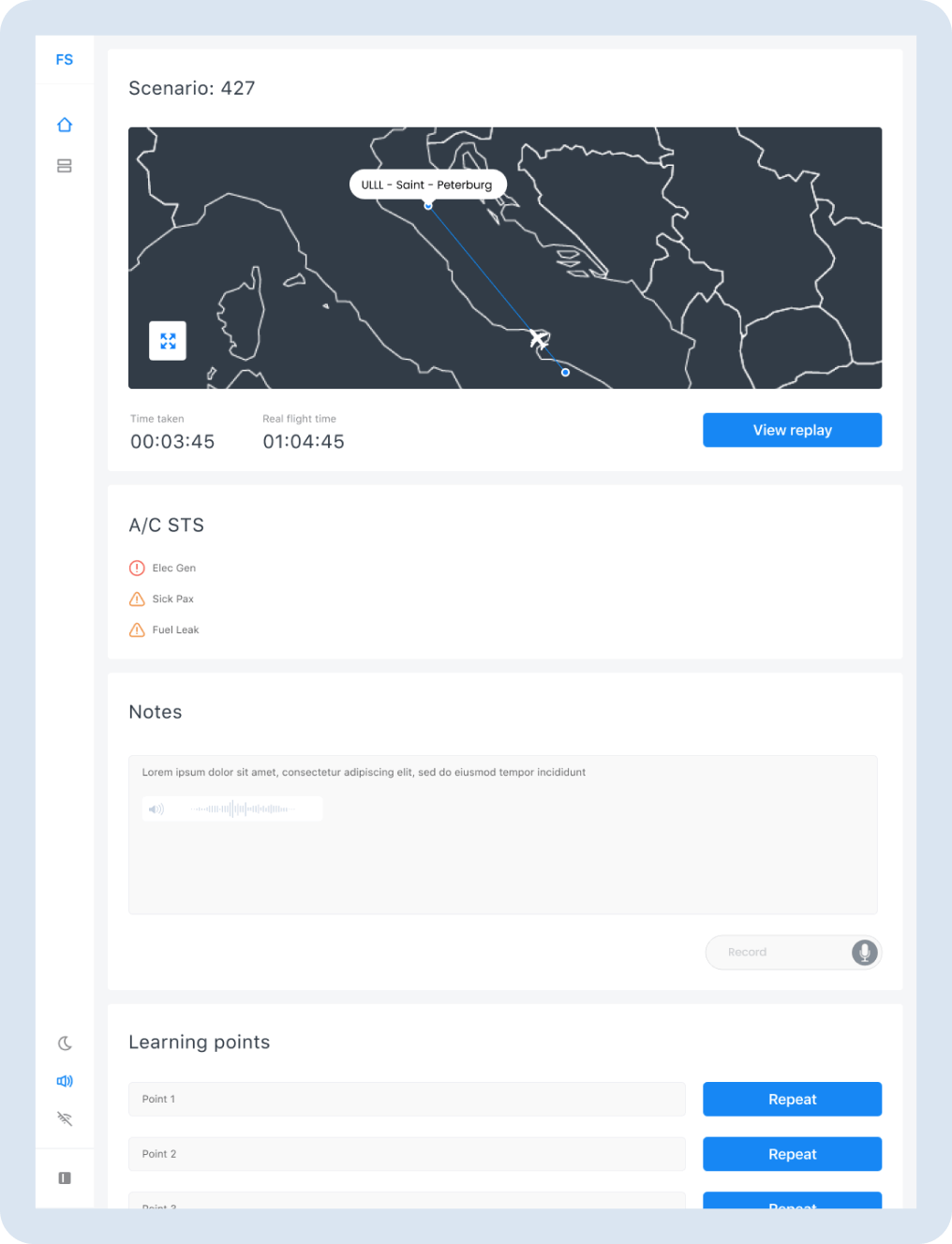Open the Home icon in sidebar
The height and width of the screenshot is (1244, 952).
(x=65, y=125)
